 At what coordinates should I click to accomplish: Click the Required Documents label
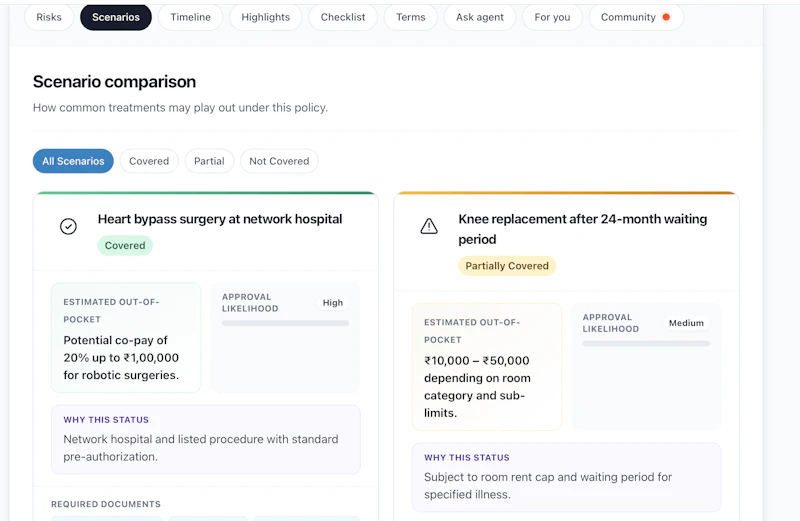click(x=106, y=504)
